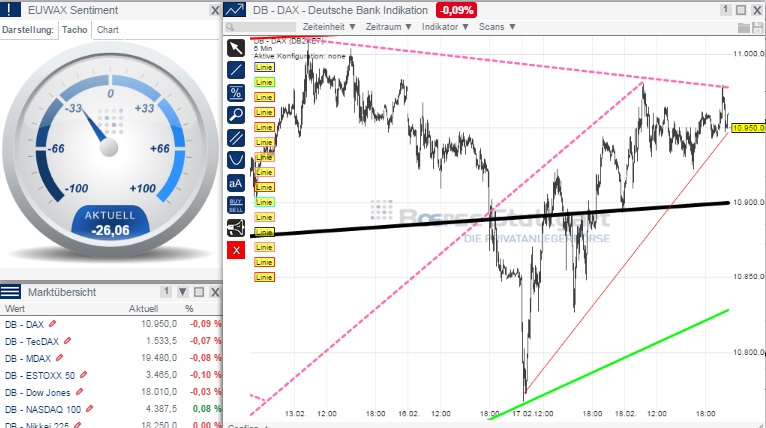766x428 pixels.
Task: Click the link group 1 badge in Marktübersicht
Action: click(x=166, y=292)
